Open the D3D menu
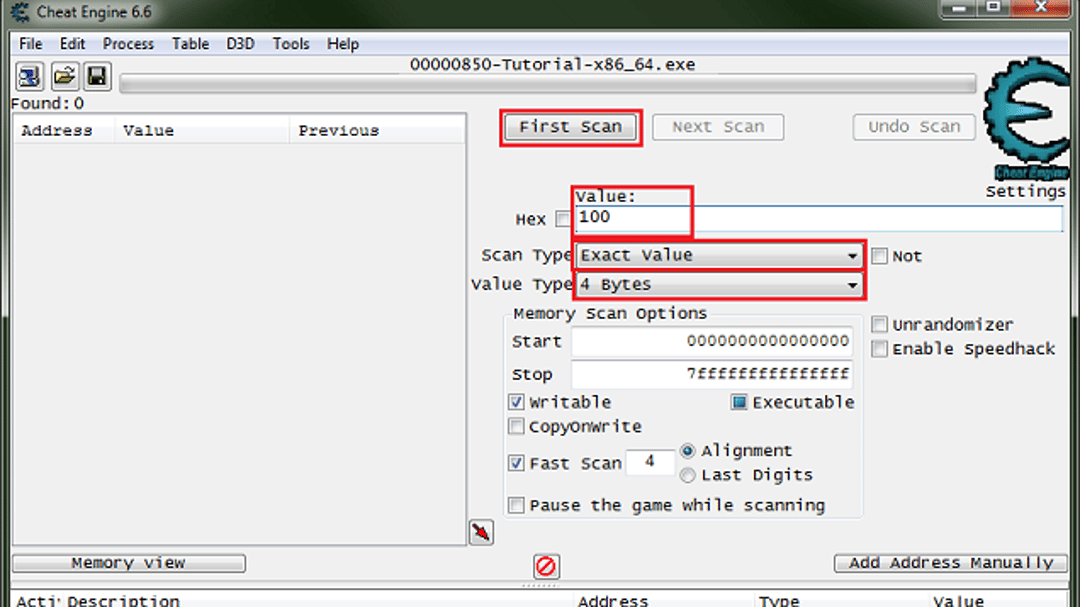 point(240,43)
